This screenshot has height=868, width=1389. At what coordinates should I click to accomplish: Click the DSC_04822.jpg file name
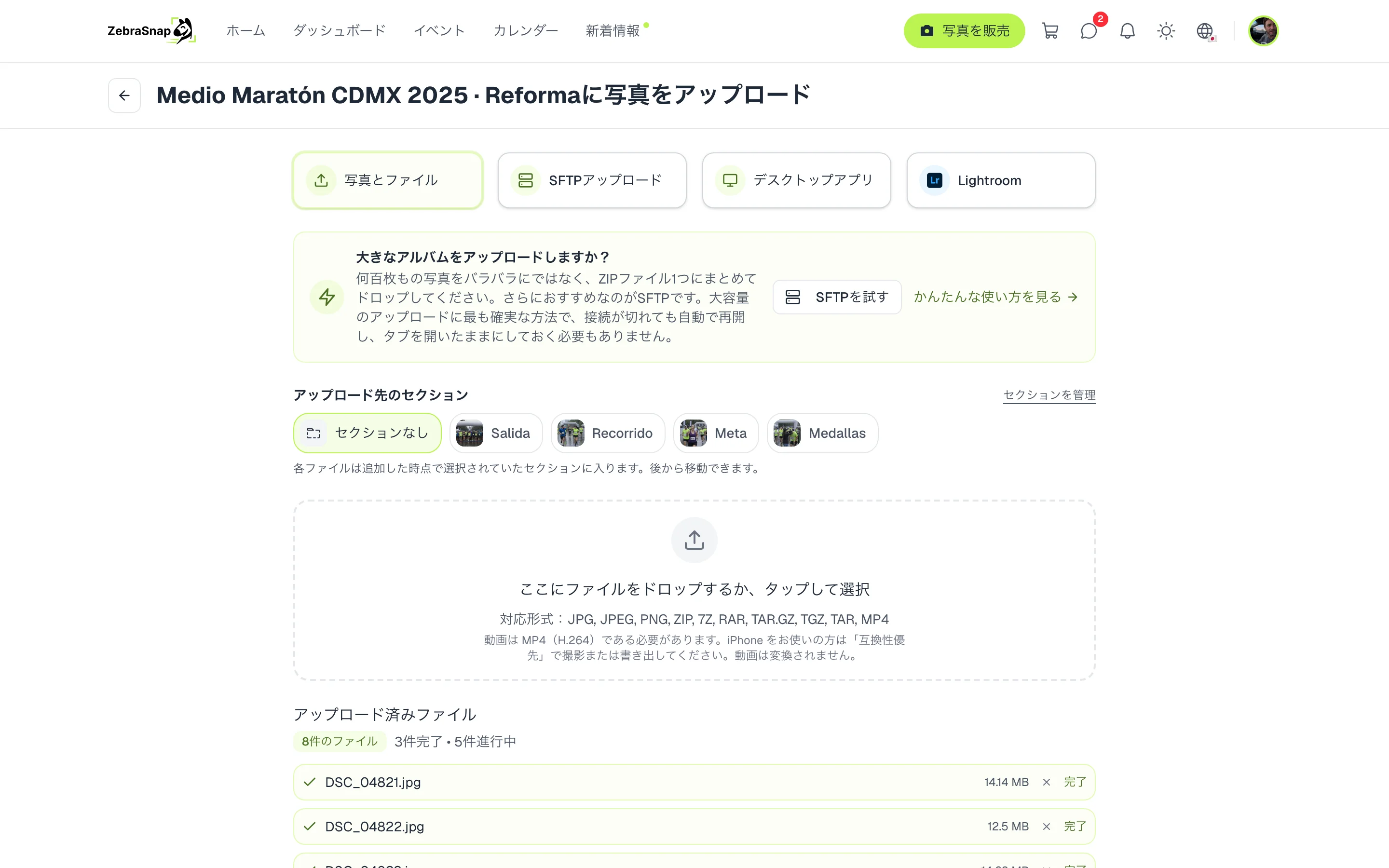pos(374,826)
